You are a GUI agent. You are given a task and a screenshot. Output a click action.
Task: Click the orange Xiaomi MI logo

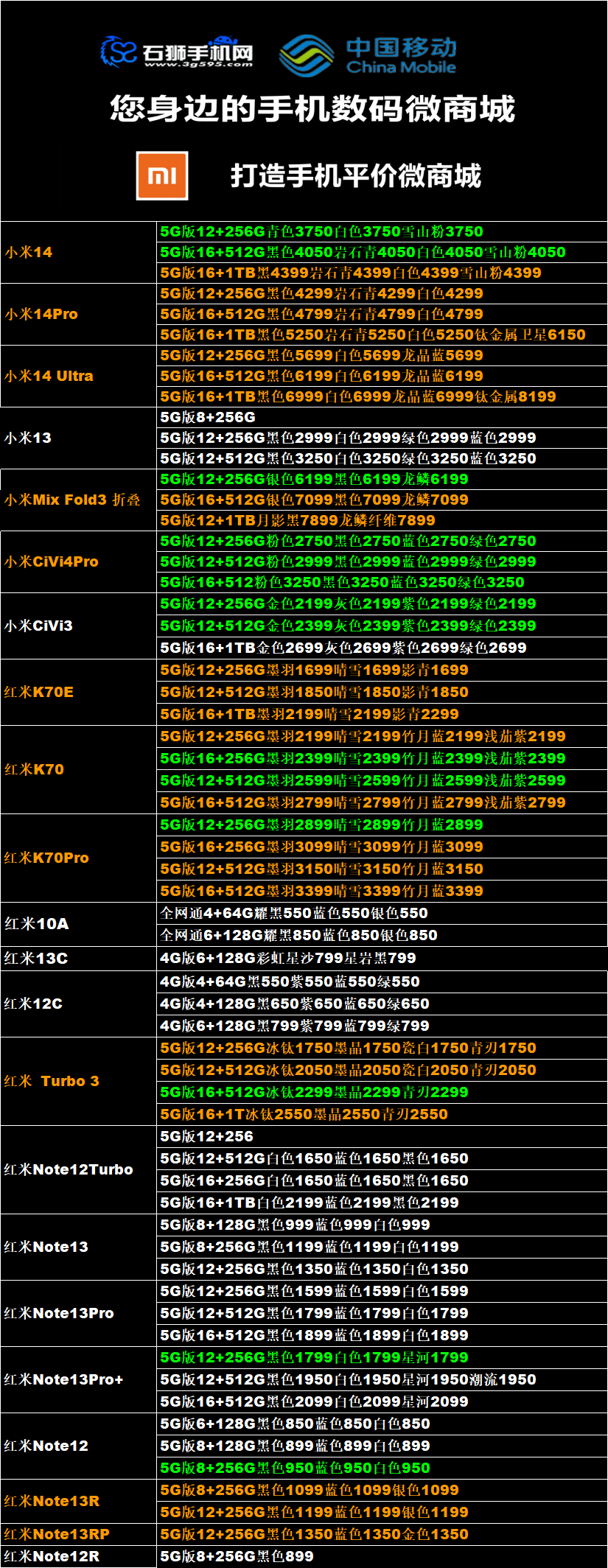162,175
